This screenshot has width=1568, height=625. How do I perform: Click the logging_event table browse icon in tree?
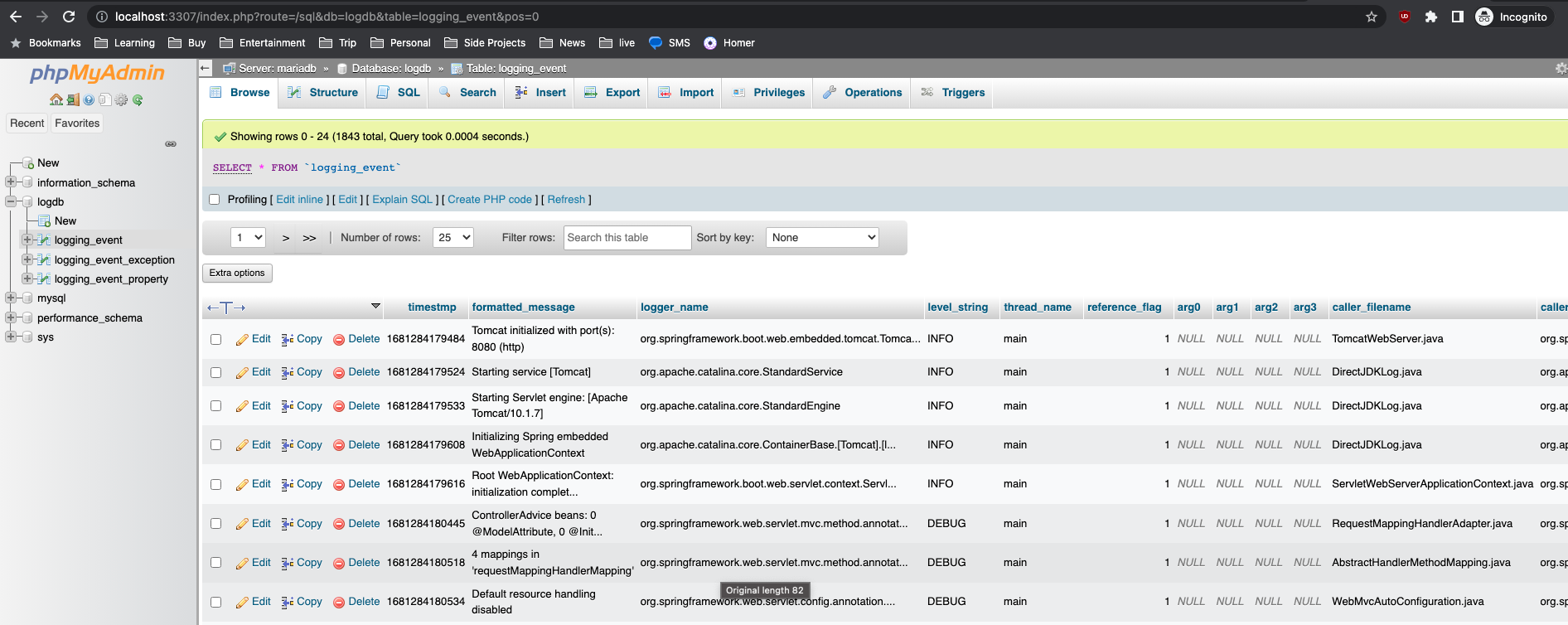click(x=44, y=240)
